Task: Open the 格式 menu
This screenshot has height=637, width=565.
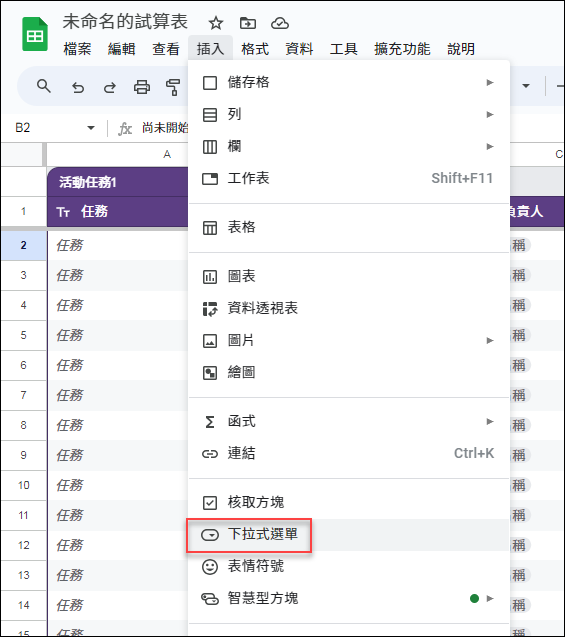Action: pyautogui.click(x=255, y=49)
